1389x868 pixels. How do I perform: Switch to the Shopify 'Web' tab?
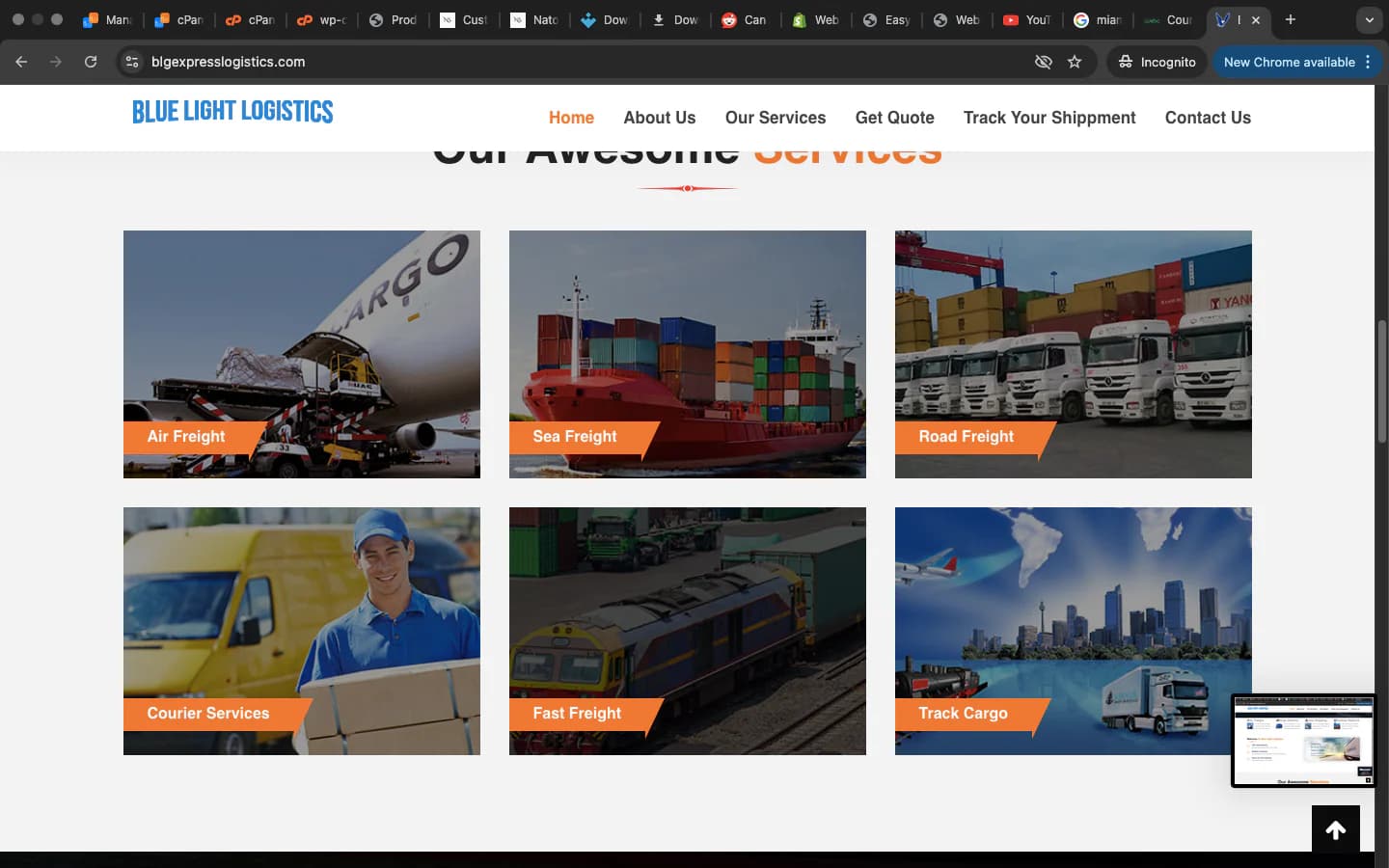click(x=815, y=19)
